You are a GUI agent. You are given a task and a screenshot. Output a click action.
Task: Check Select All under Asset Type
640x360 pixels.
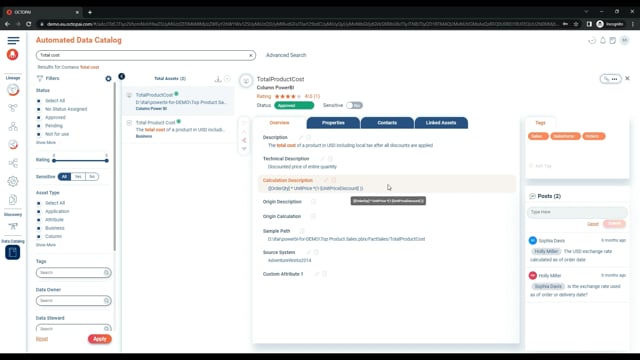tap(39, 203)
